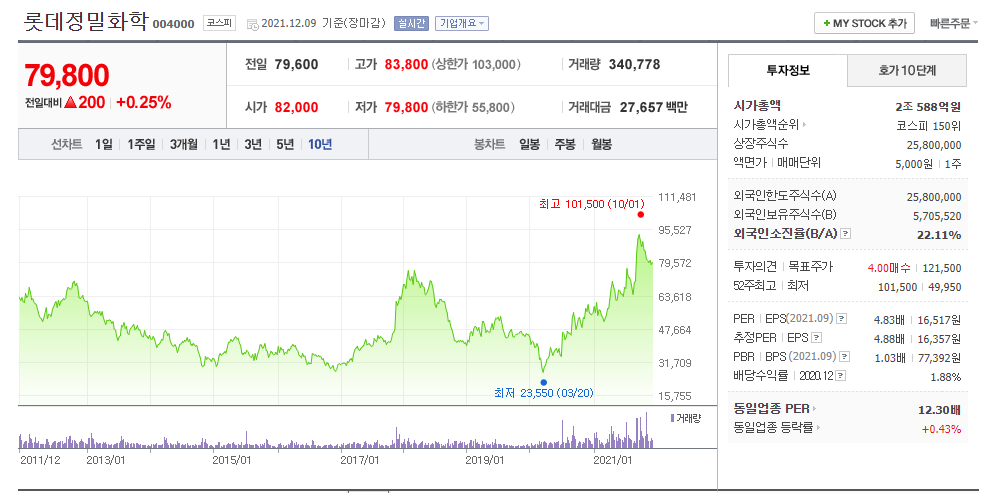Click the 5,705,520 foreign-held shares value

point(935,216)
